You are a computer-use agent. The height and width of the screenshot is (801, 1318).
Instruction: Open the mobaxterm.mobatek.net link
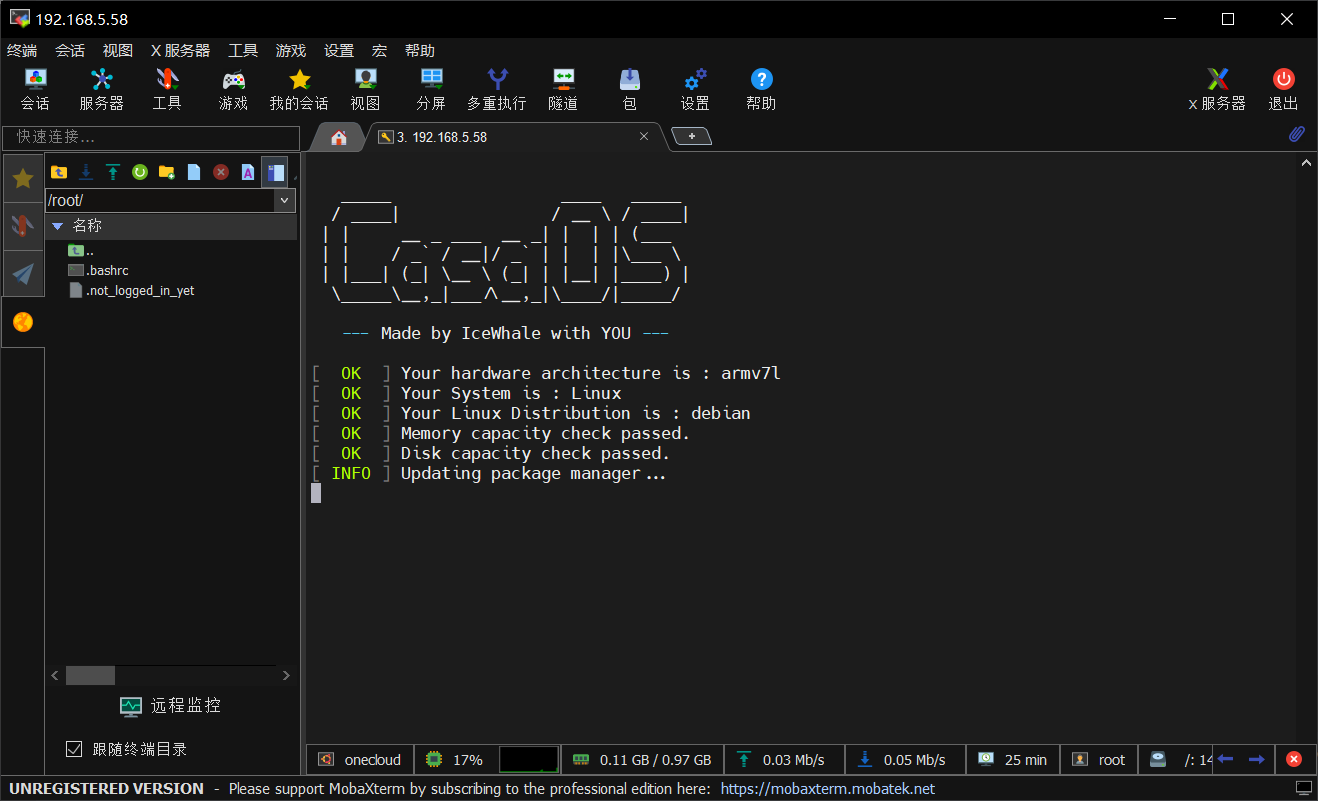click(827, 789)
